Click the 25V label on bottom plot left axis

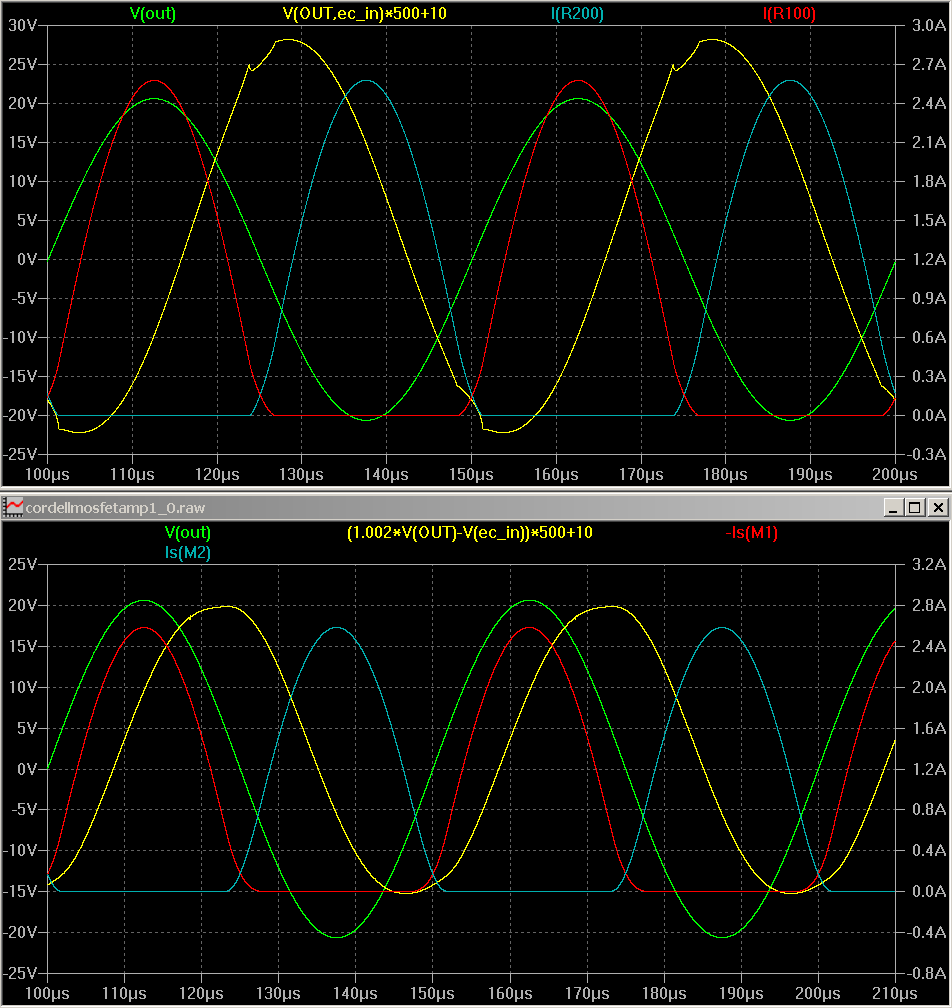(x=22, y=564)
